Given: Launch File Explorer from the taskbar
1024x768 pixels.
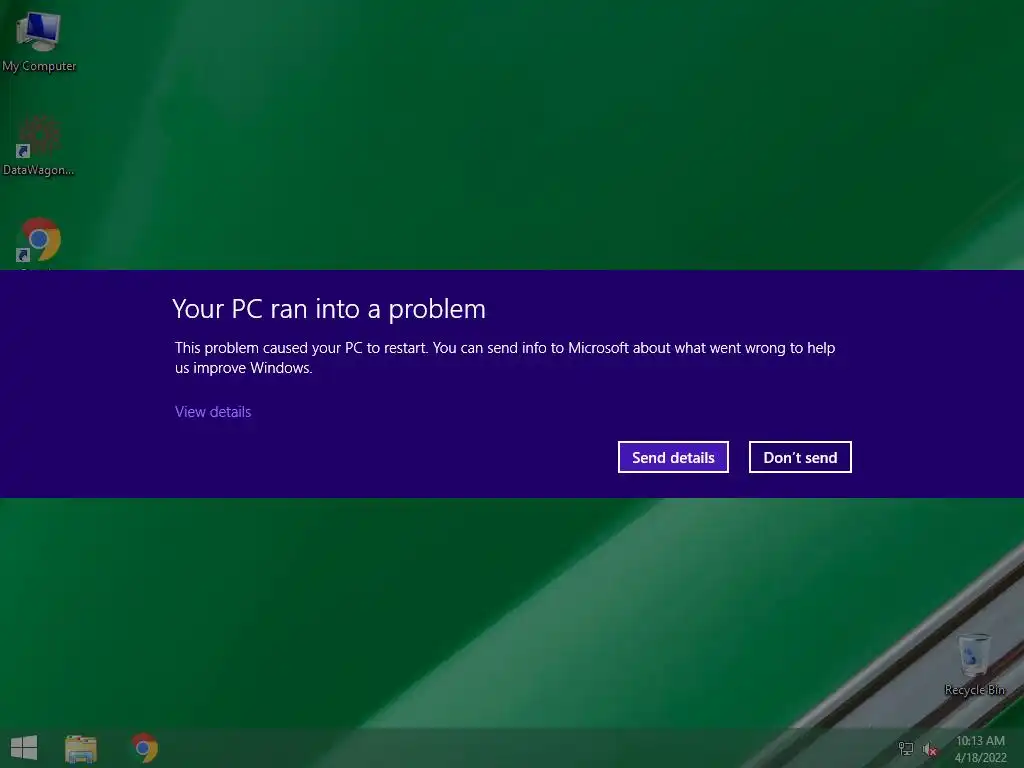Looking at the screenshot, I should pyautogui.click(x=81, y=748).
